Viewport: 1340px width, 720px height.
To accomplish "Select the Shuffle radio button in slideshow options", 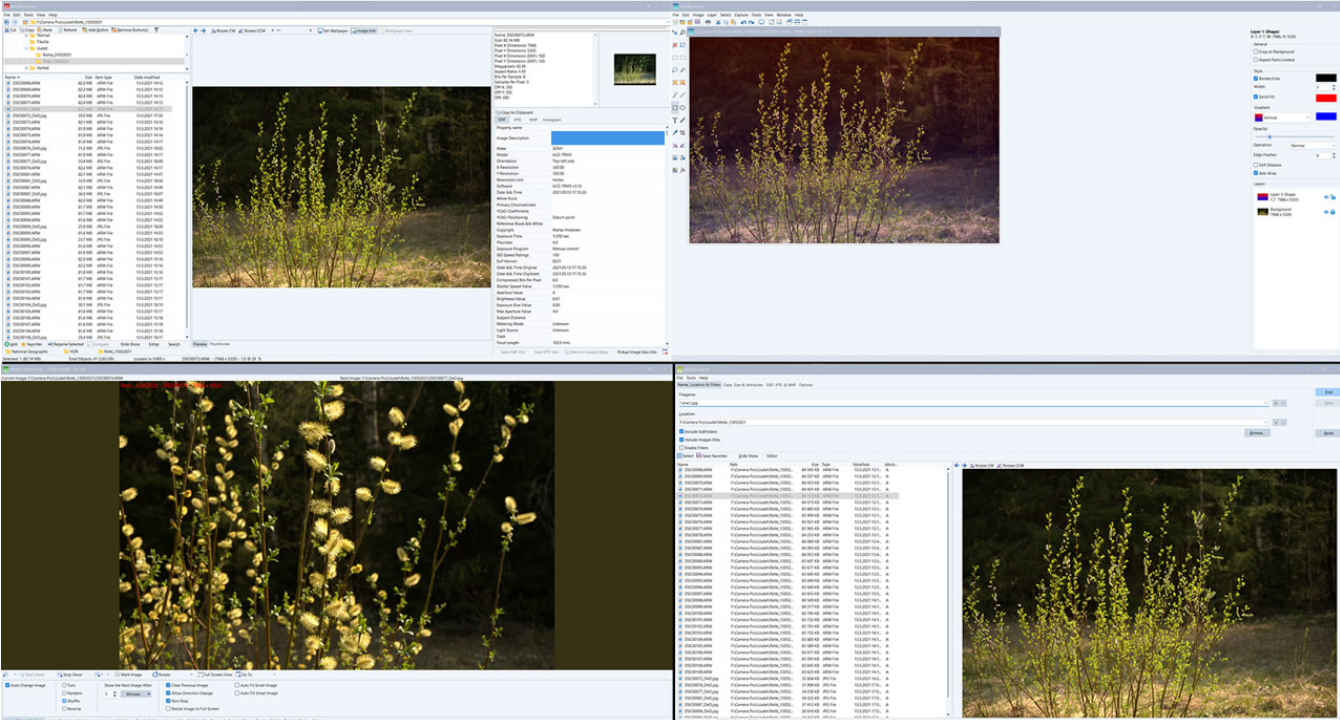I will pyautogui.click(x=64, y=701).
